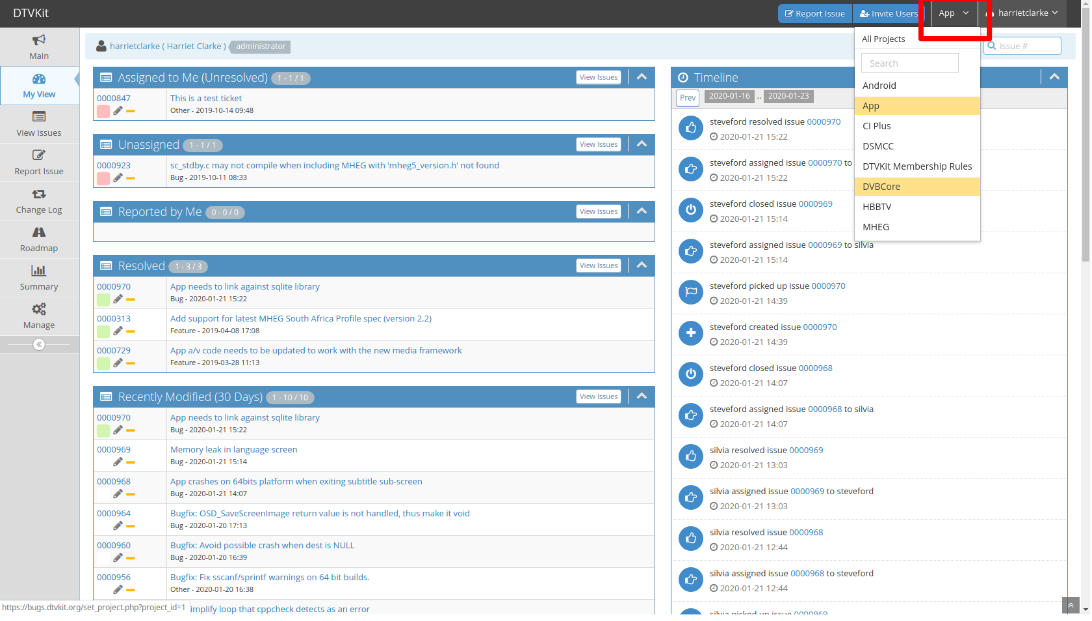Click the edit pencil for issue 0000847
1092x621 pixels.
(117, 111)
